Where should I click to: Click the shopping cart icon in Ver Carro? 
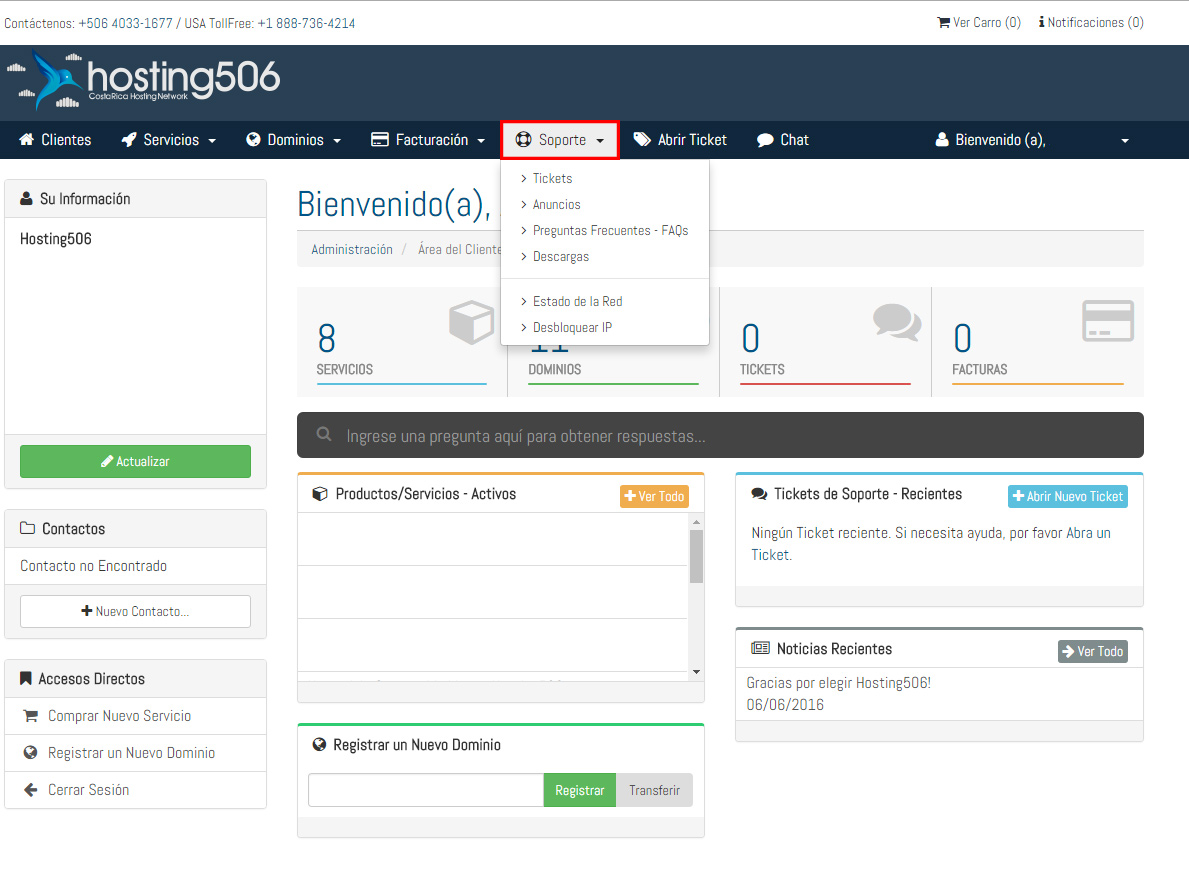[943, 22]
